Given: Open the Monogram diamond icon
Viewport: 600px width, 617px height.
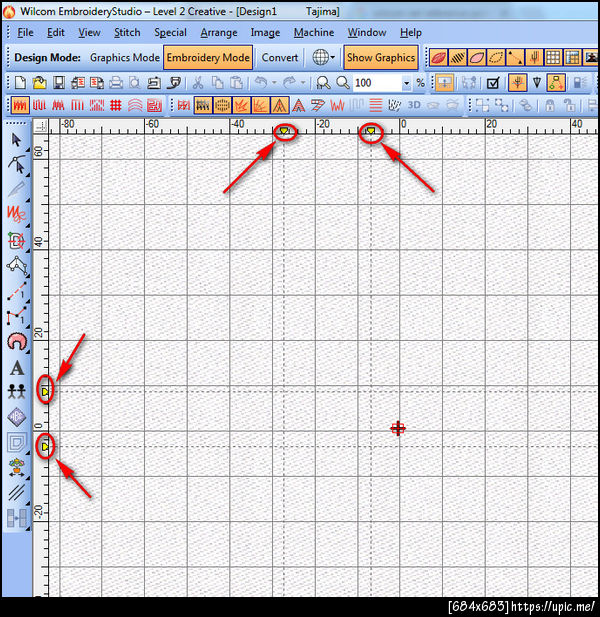Looking at the screenshot, I should coord(17,417).
